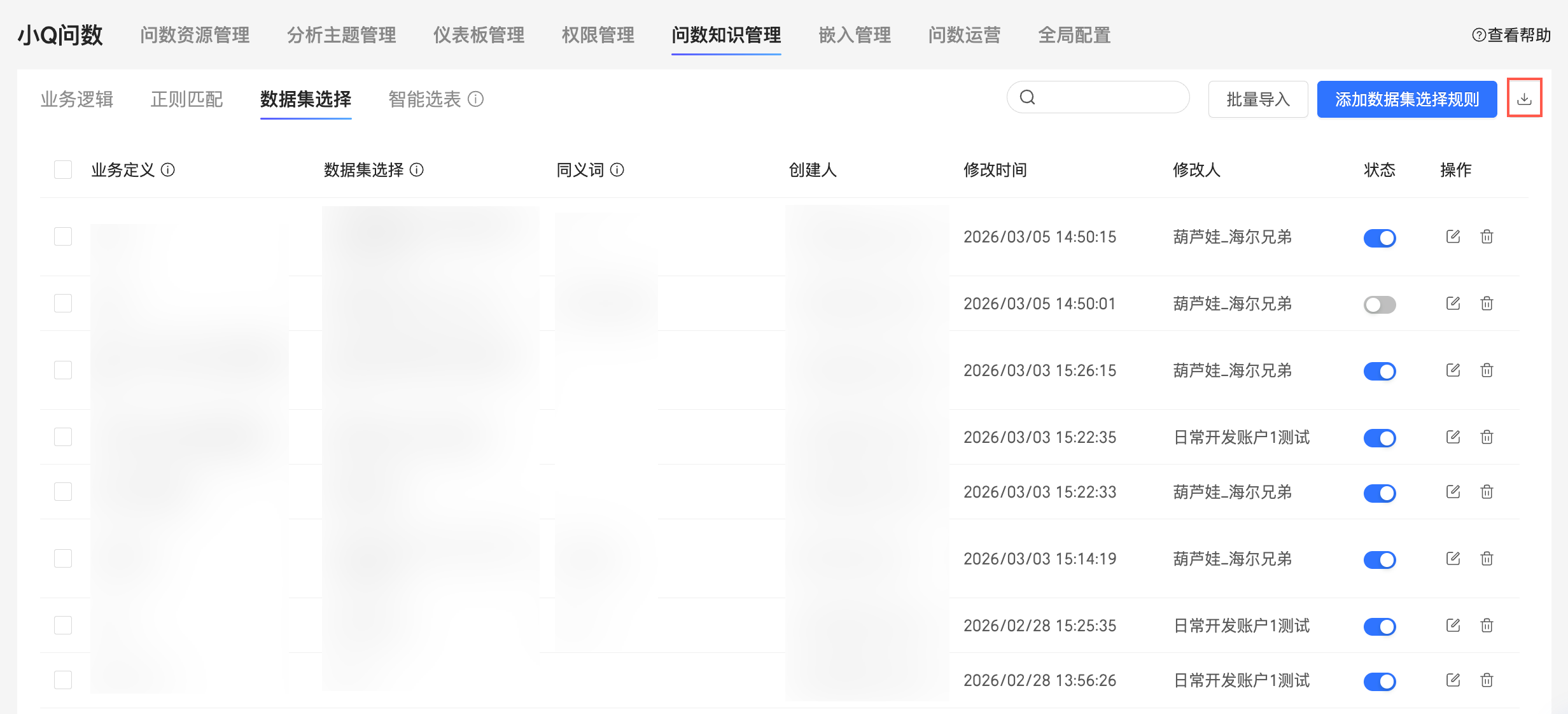Click info icon next to 数据集选择 column header
The image size is (1568, 714).
(417, 170)
